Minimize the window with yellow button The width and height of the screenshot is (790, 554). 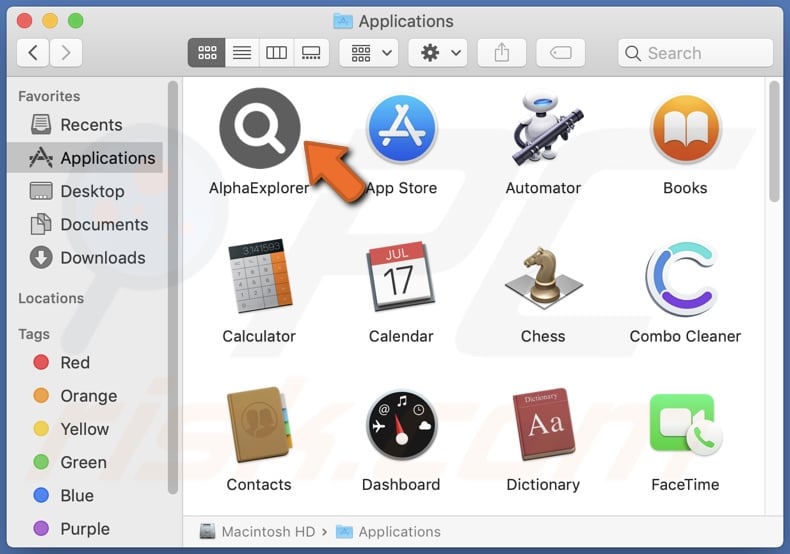click(50, 21)
